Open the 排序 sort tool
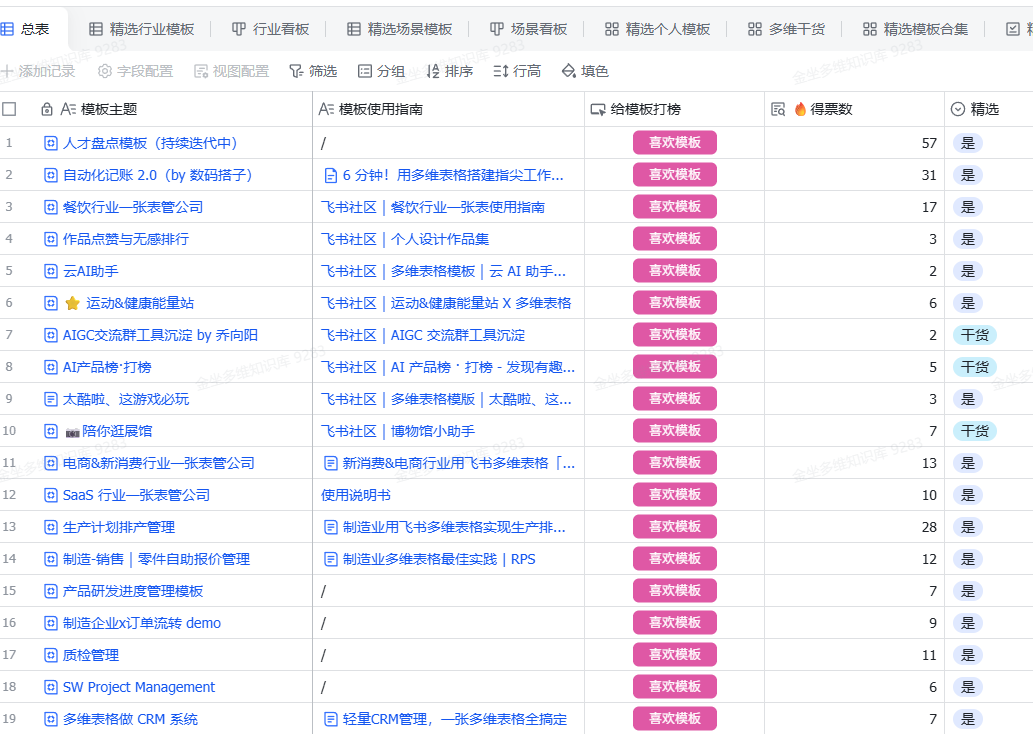1033x734 pixels. click(450, 71)
